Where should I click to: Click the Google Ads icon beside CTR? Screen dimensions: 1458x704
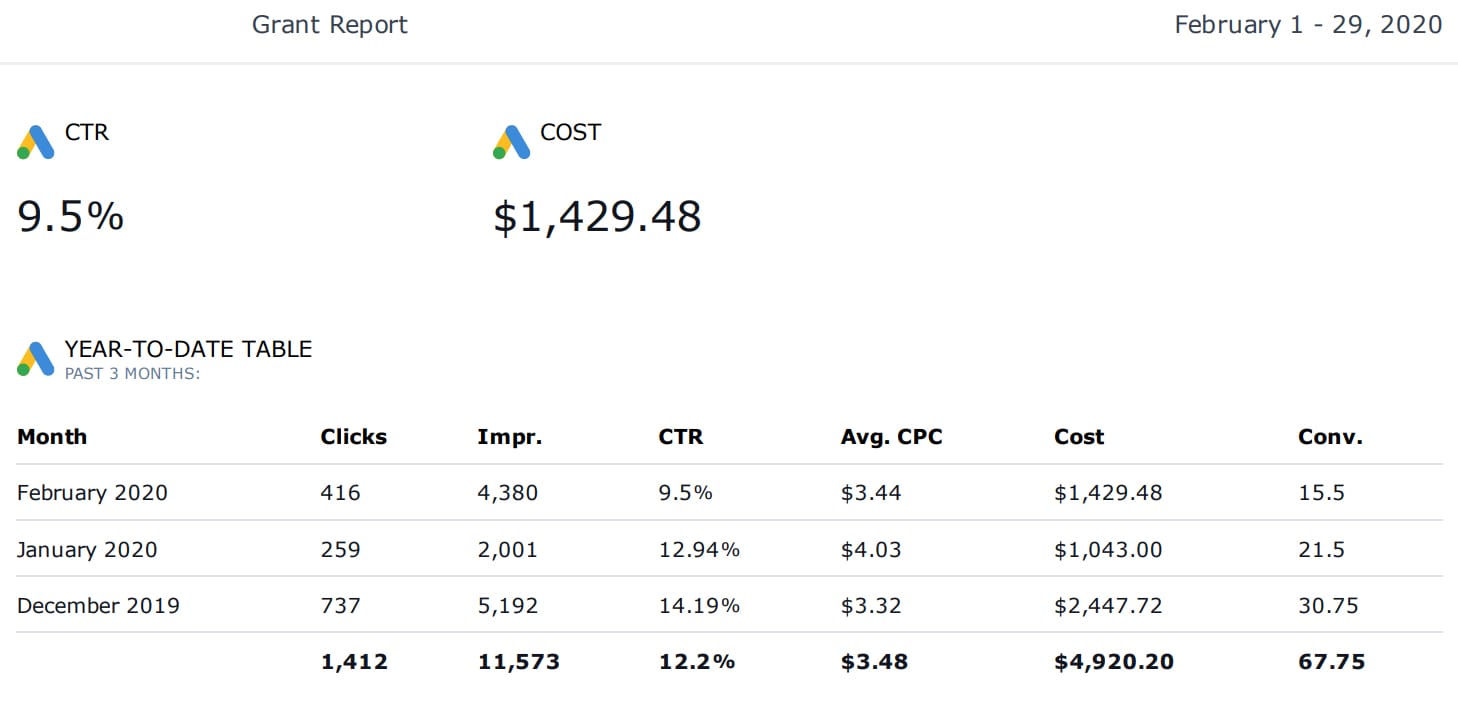36,142
